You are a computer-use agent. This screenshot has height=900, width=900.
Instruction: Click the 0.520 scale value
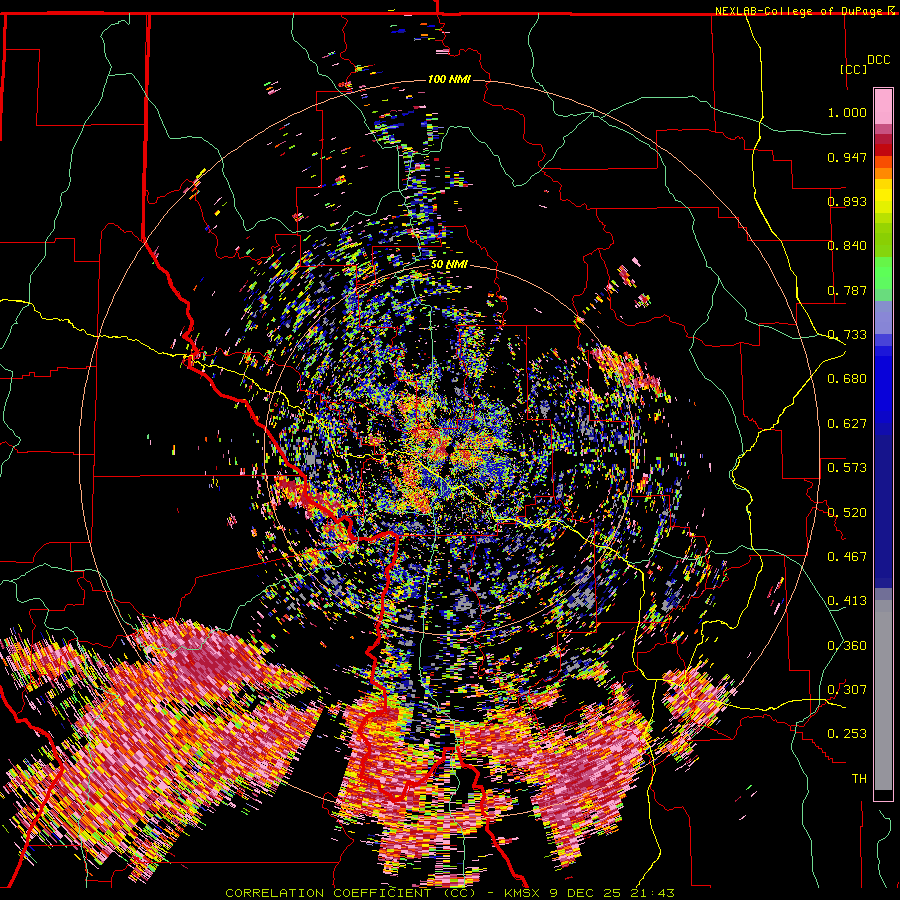[847, 512]
